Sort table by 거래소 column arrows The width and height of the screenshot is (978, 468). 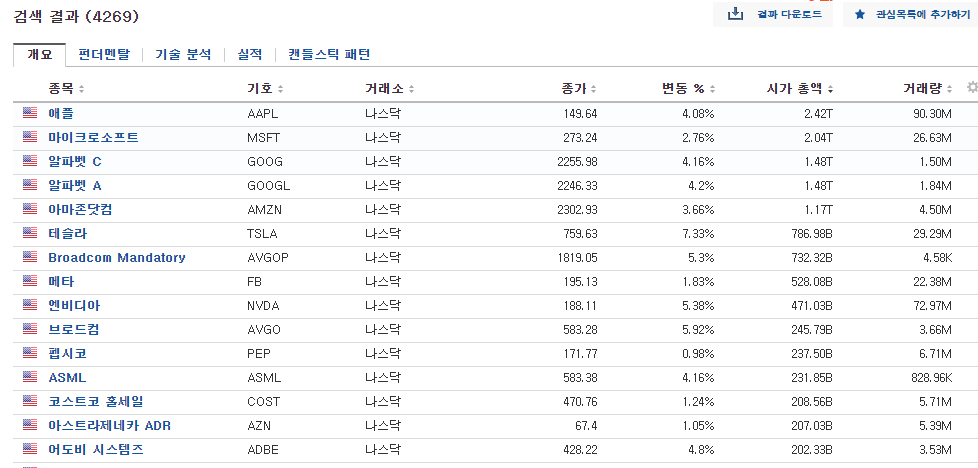[x=412, y=89]
